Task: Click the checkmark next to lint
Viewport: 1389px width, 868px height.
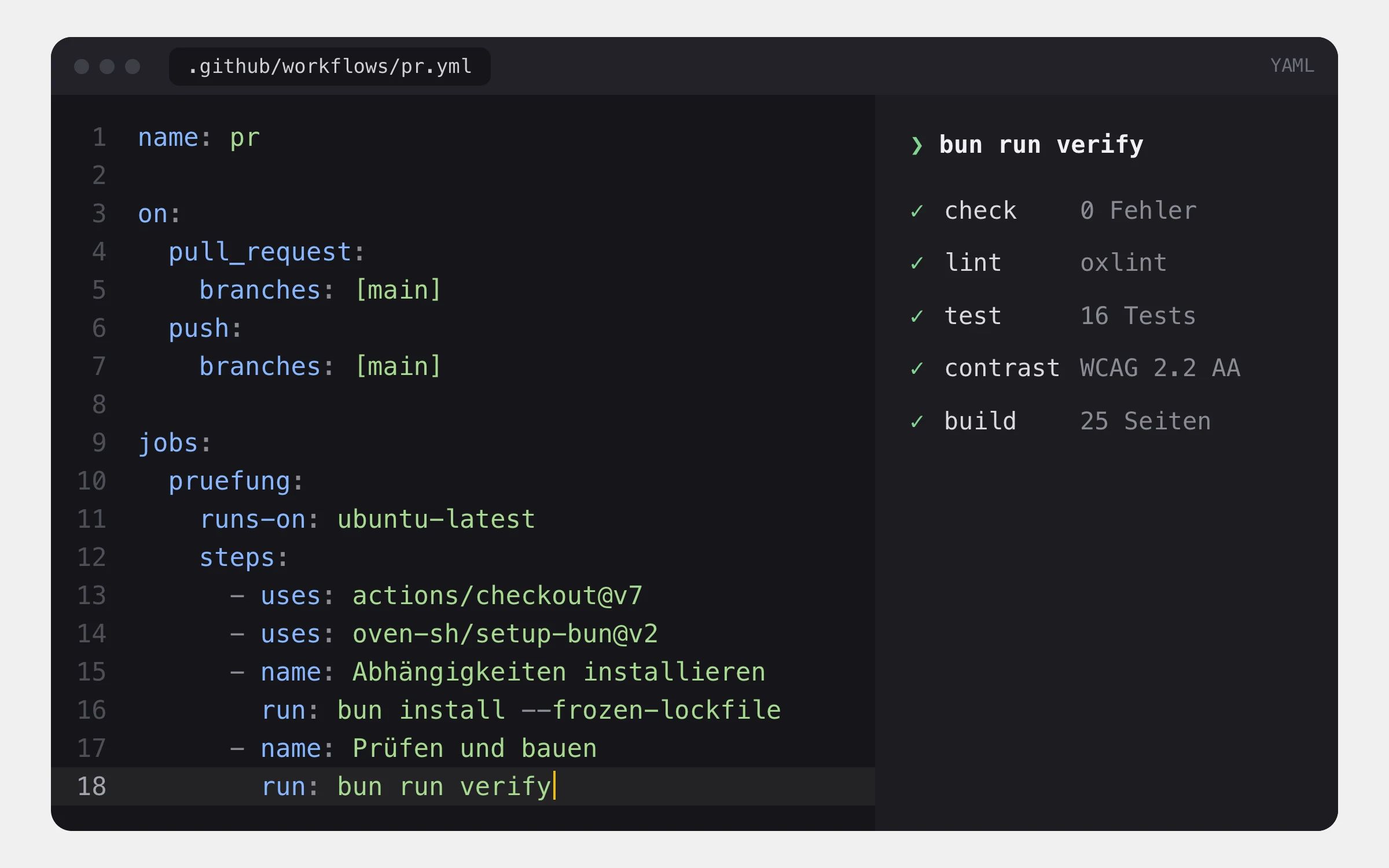Action: (917, 264)
